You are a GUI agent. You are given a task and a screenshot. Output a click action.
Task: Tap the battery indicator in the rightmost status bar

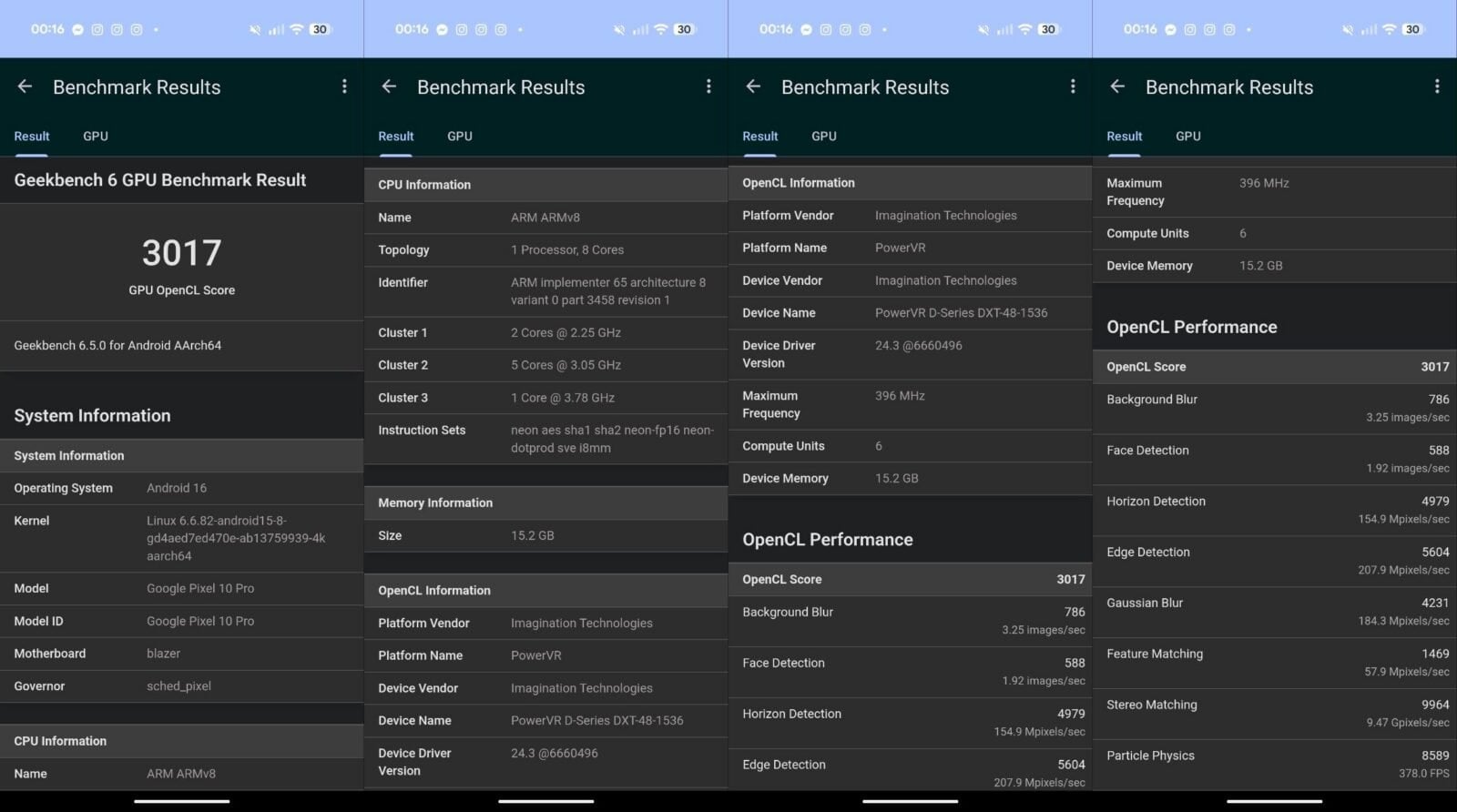pyautogui.click(x=1411, y=29)
